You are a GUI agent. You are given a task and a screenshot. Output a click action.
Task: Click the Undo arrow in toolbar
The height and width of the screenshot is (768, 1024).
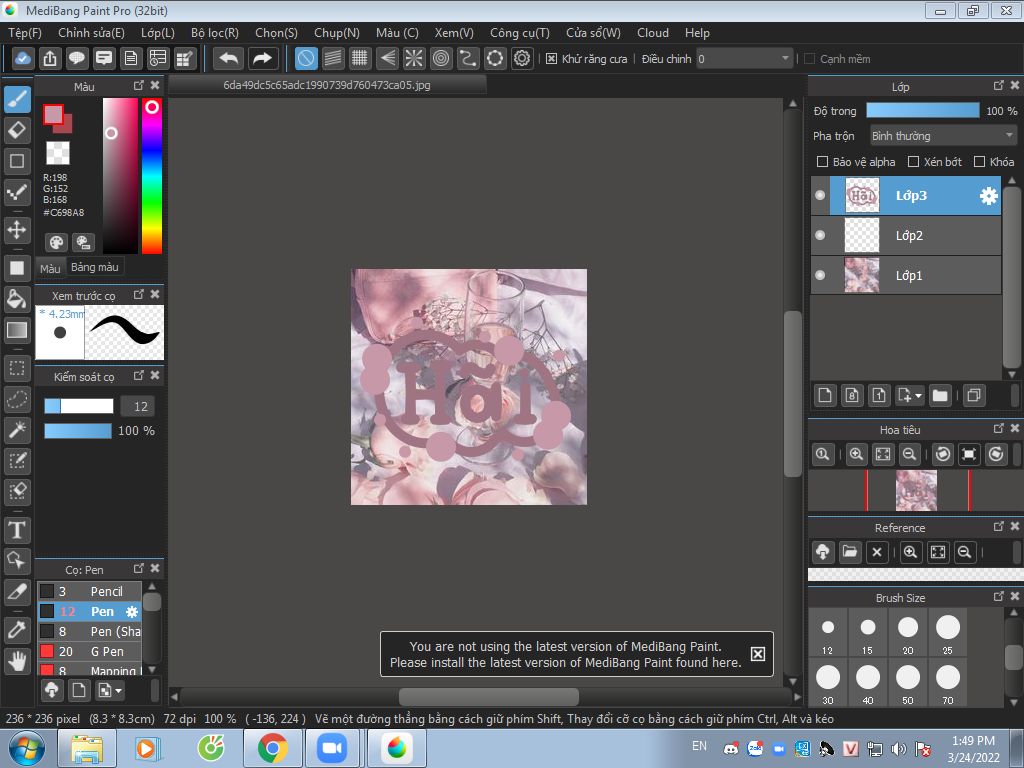pyautogui.click(x=229, y=59)
